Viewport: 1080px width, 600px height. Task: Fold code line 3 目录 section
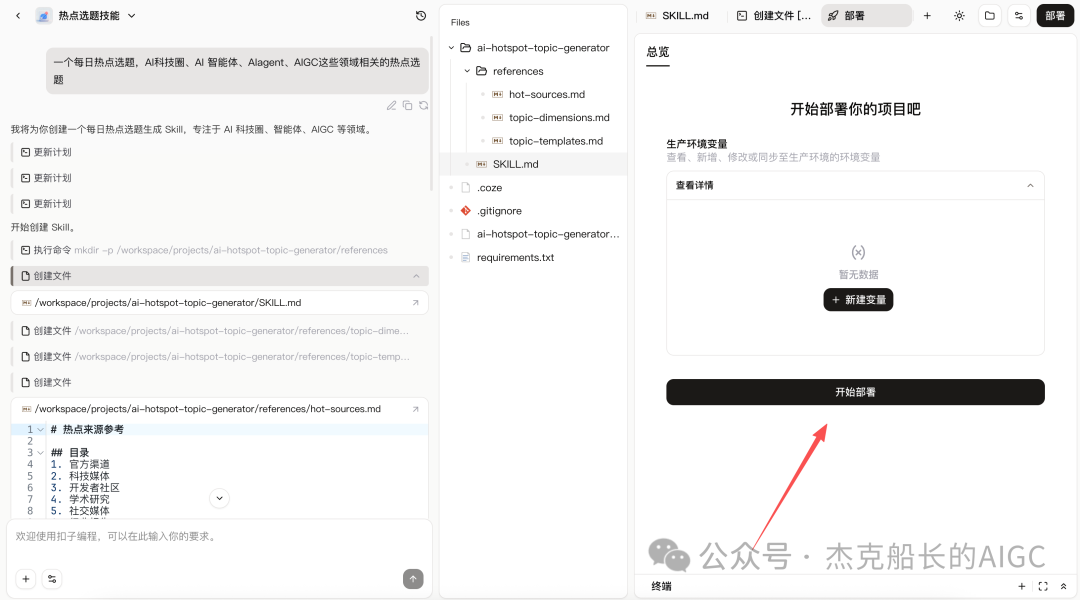click(x=41, y=453)
